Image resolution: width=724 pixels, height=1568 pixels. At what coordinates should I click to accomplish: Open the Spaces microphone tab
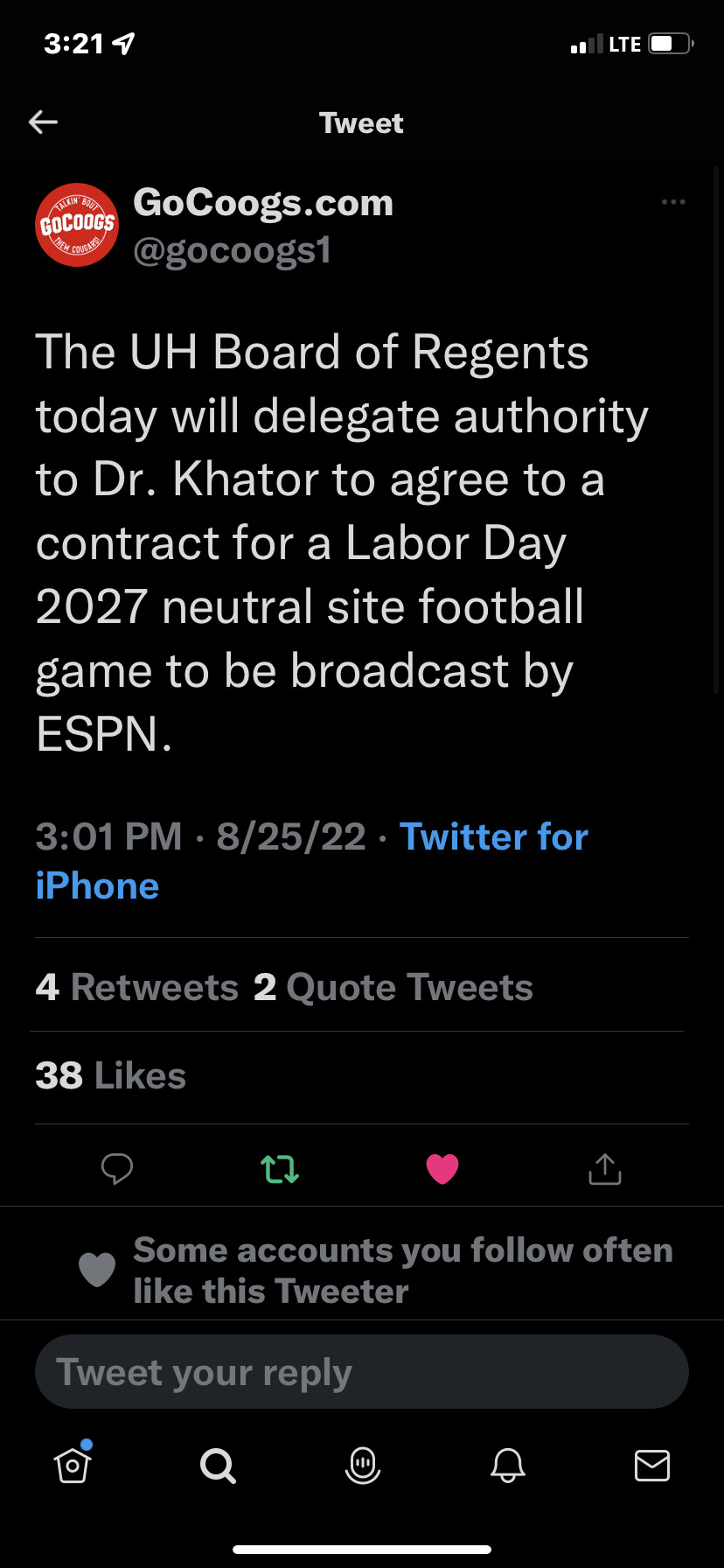point(363,1465)
